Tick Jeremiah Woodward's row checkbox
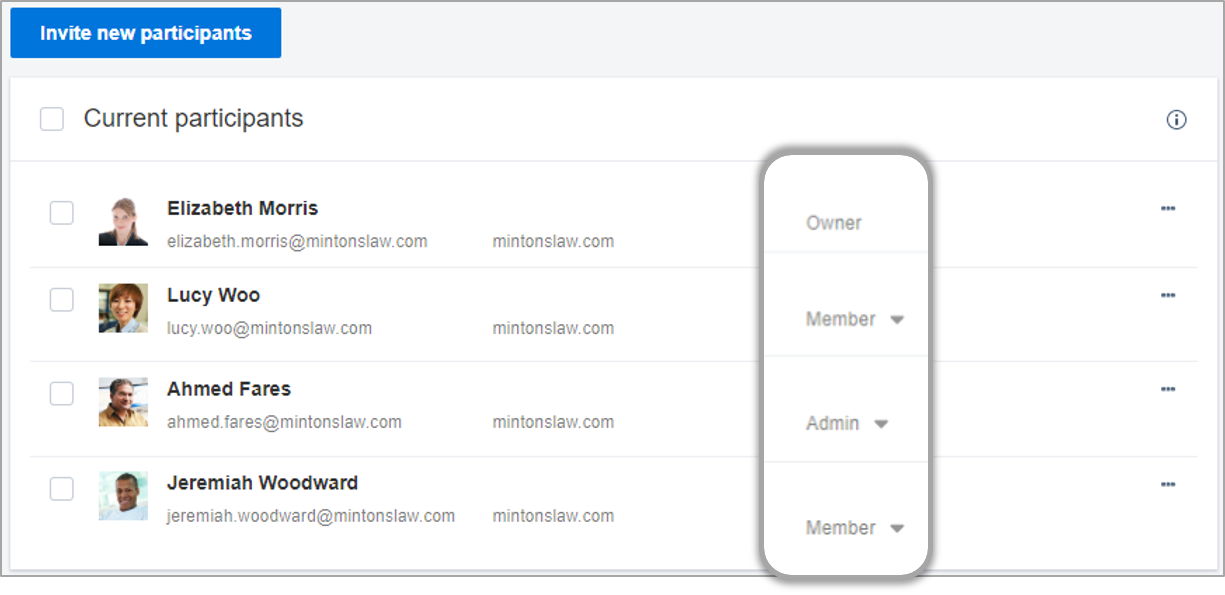 (62, 488)
